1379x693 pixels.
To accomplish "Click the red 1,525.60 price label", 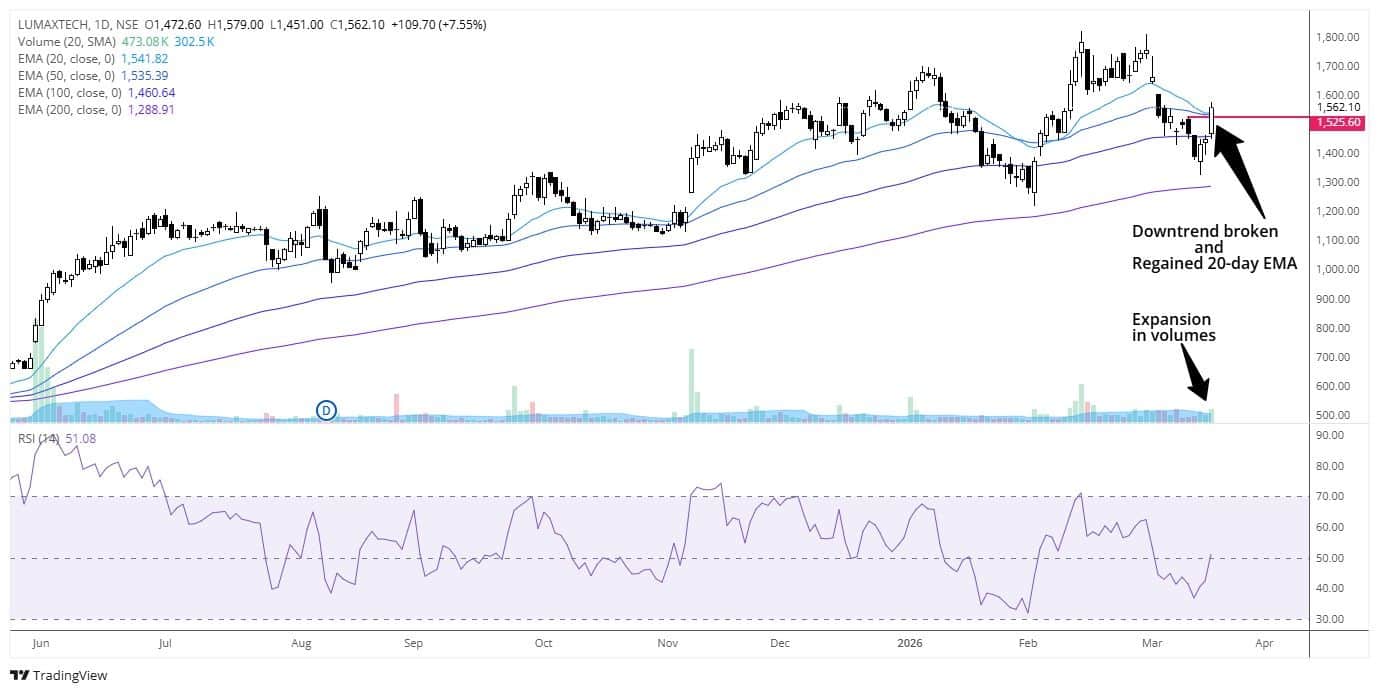I will (1340, 122).
